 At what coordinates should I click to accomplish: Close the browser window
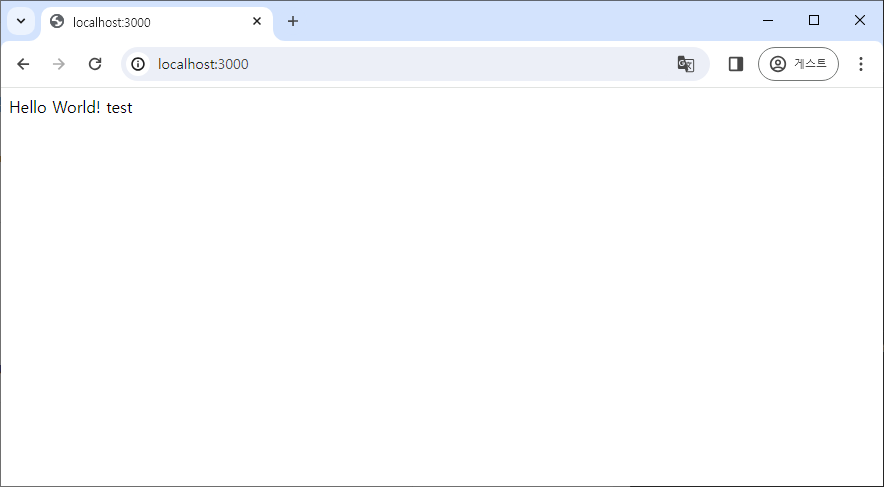[x=860, y=21]
